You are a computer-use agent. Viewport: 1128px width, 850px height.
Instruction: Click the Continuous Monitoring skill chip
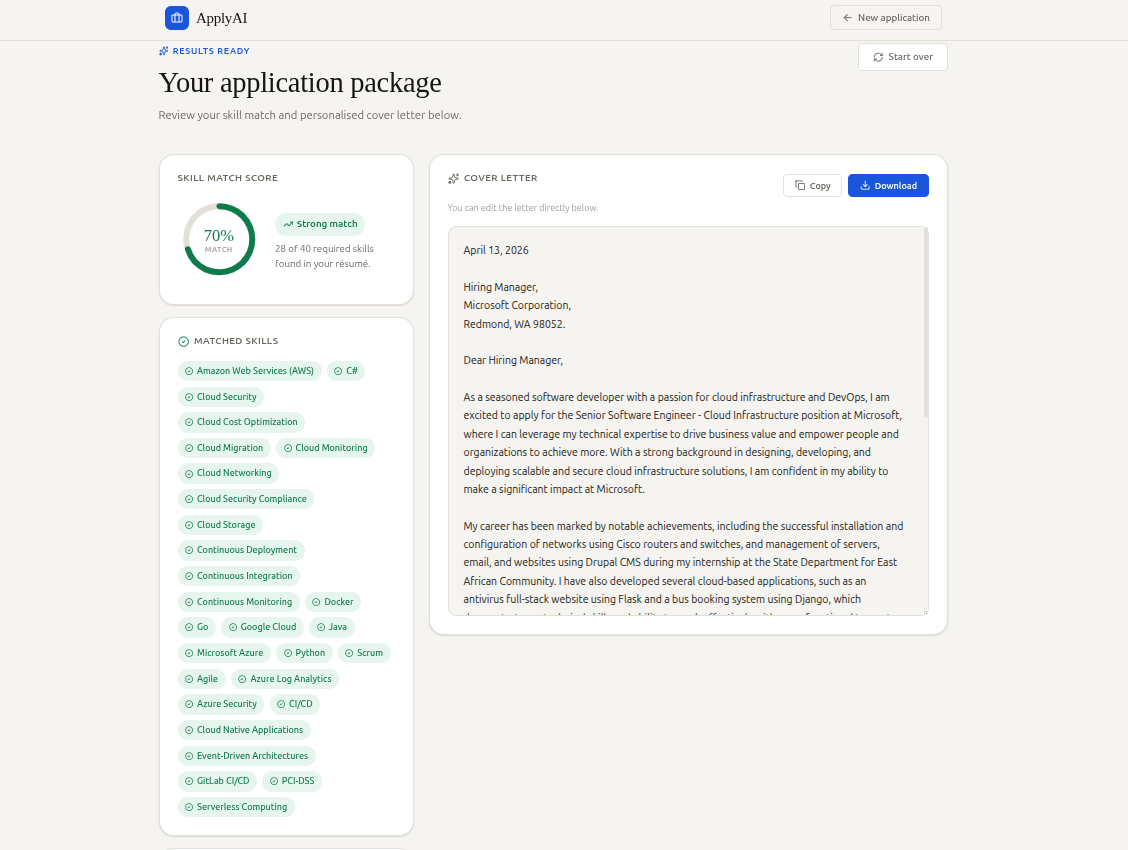tap(239, 602)
